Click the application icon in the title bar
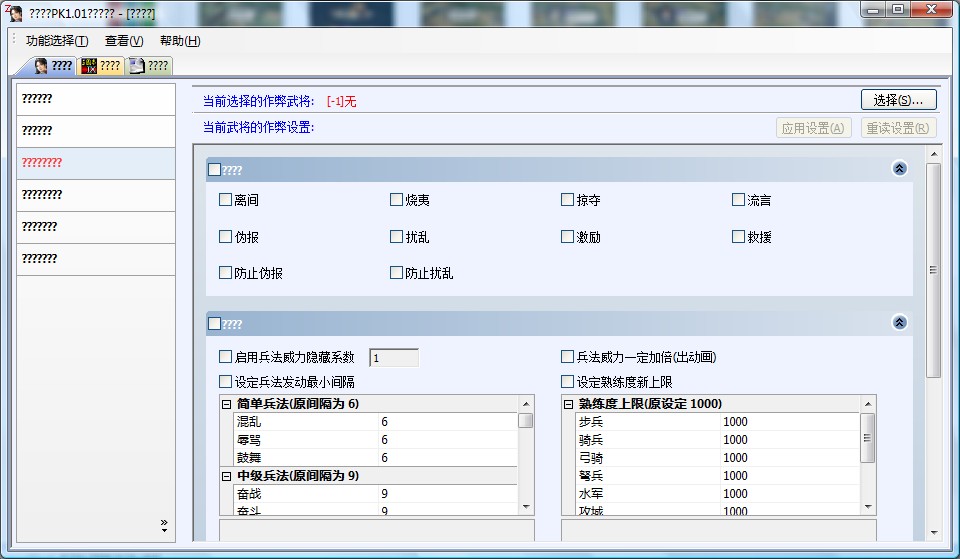 pos(14,11)
